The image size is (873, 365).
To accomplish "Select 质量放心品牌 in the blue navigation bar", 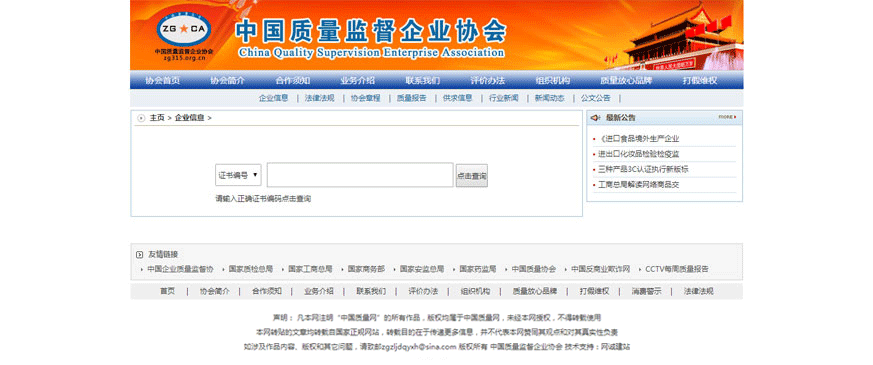I will tap(626, 80).
